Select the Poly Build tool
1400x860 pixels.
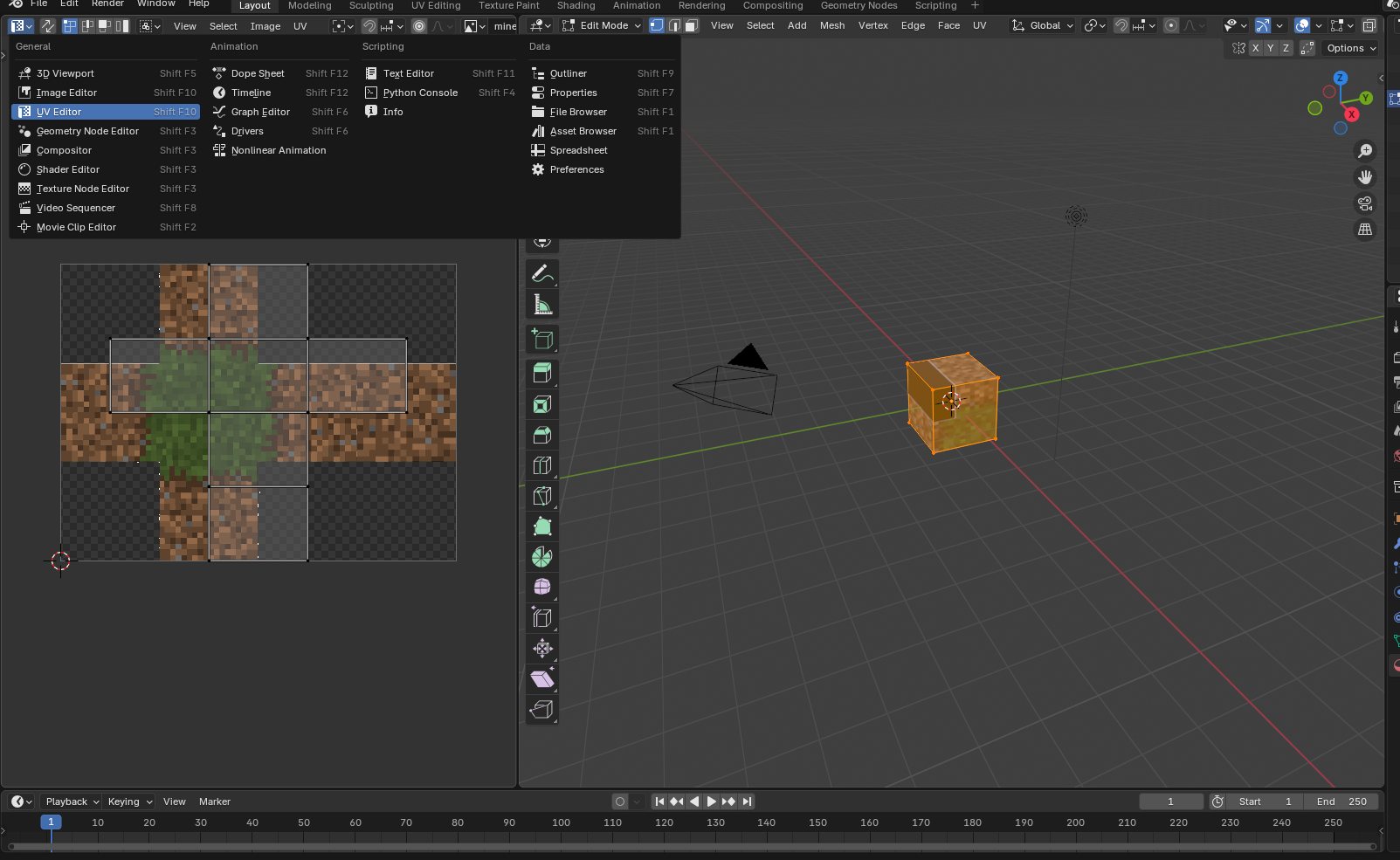(x=542, y=526)
